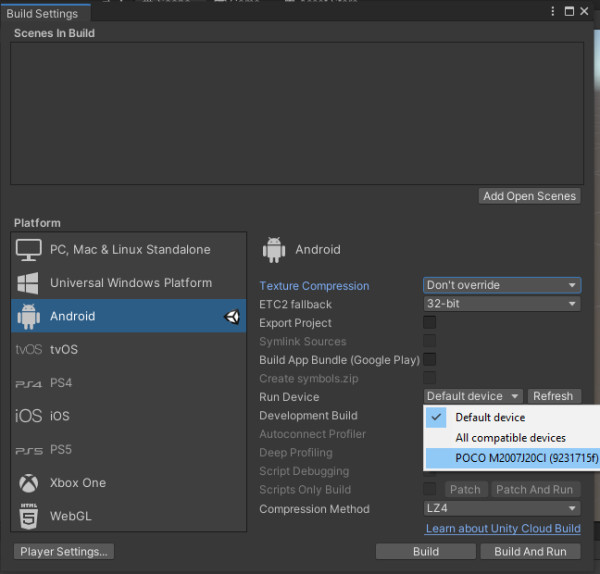Select Universal Windows Platform row

click(x=129, y=283)
